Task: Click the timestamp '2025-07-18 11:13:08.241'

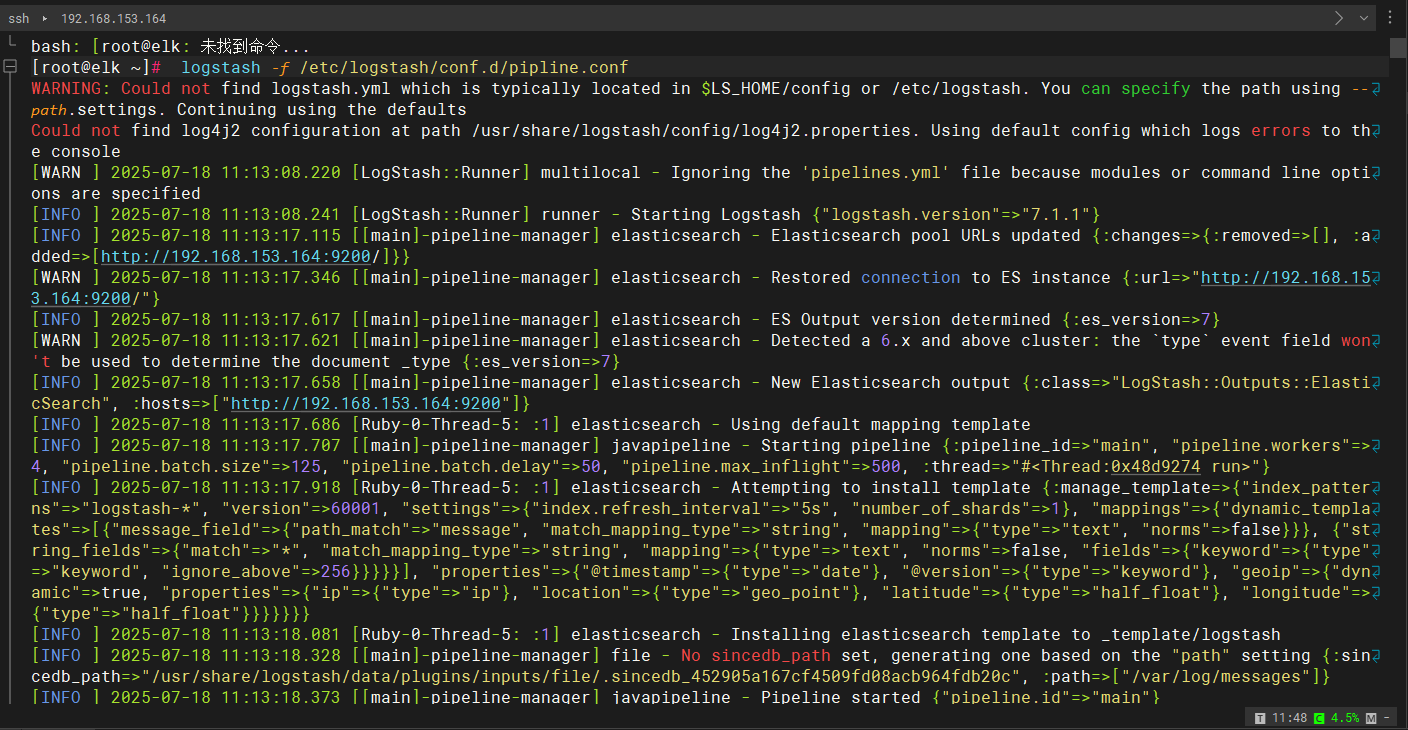Action: (x=225, y=215)
